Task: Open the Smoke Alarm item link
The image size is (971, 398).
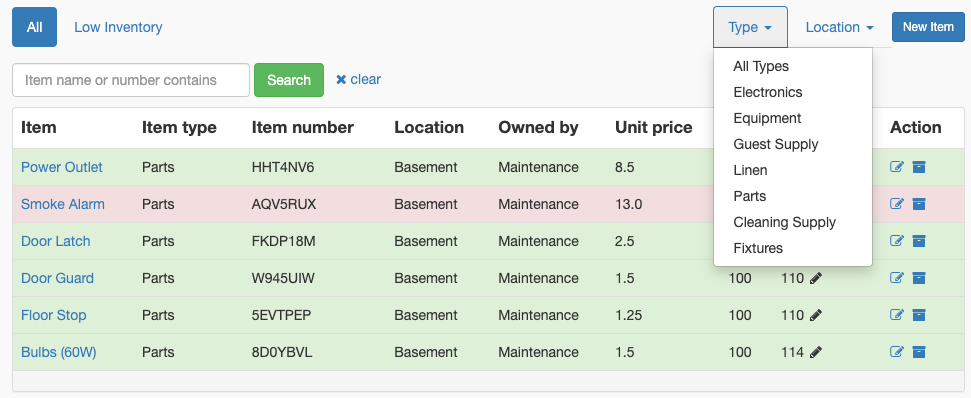Action: [x=63, y=204]
